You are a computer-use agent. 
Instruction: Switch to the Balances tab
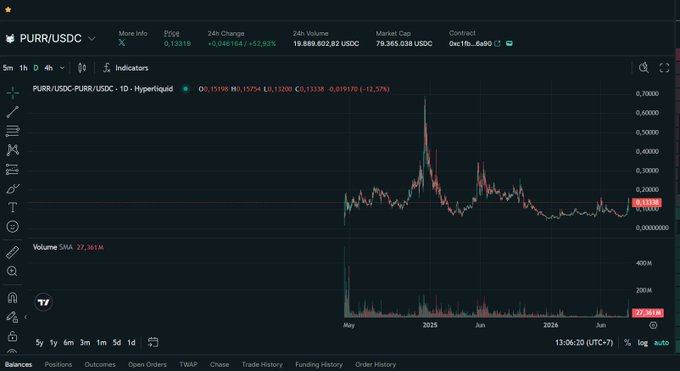click(x=18, y=364)
